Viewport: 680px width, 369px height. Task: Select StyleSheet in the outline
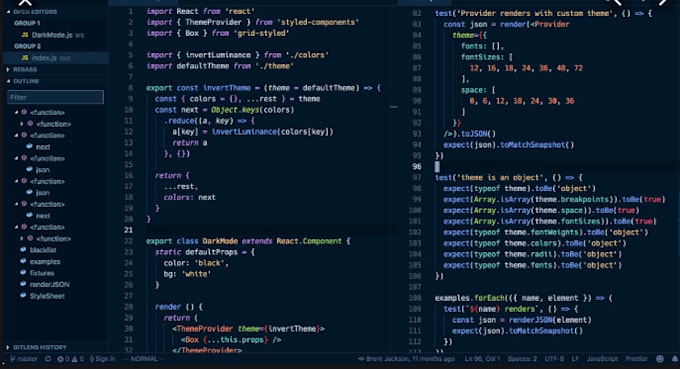(x=47, y=296)
